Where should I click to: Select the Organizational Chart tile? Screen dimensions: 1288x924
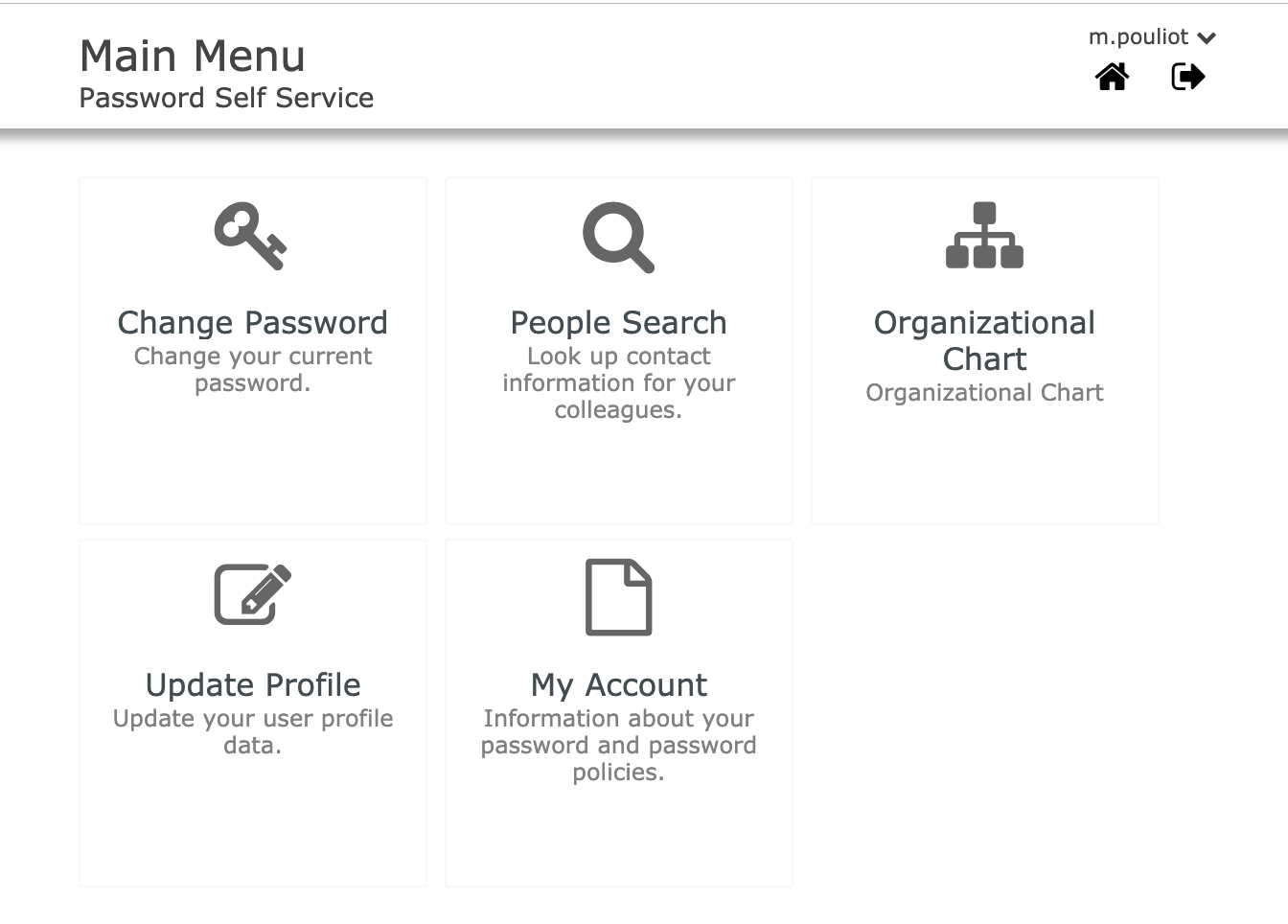[984, 350]
